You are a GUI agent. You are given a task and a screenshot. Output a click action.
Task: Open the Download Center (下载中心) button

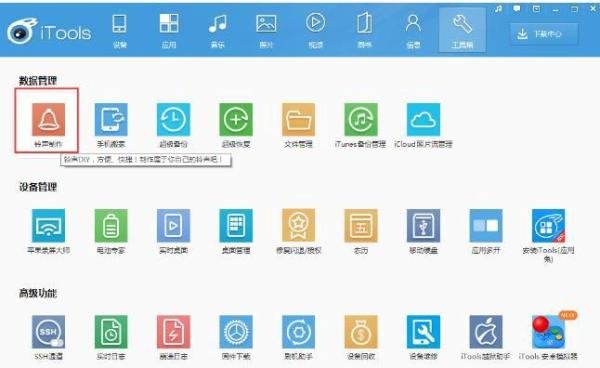[x=544, y=34]
